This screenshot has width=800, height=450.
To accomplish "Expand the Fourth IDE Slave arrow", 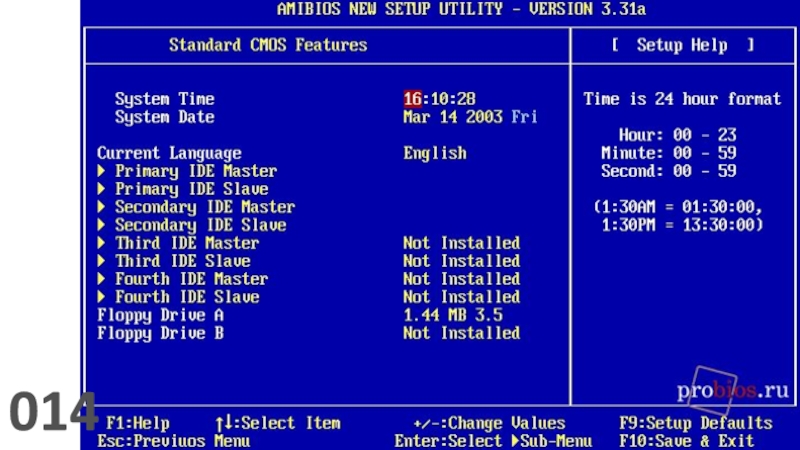I will (x=102, y=296).
